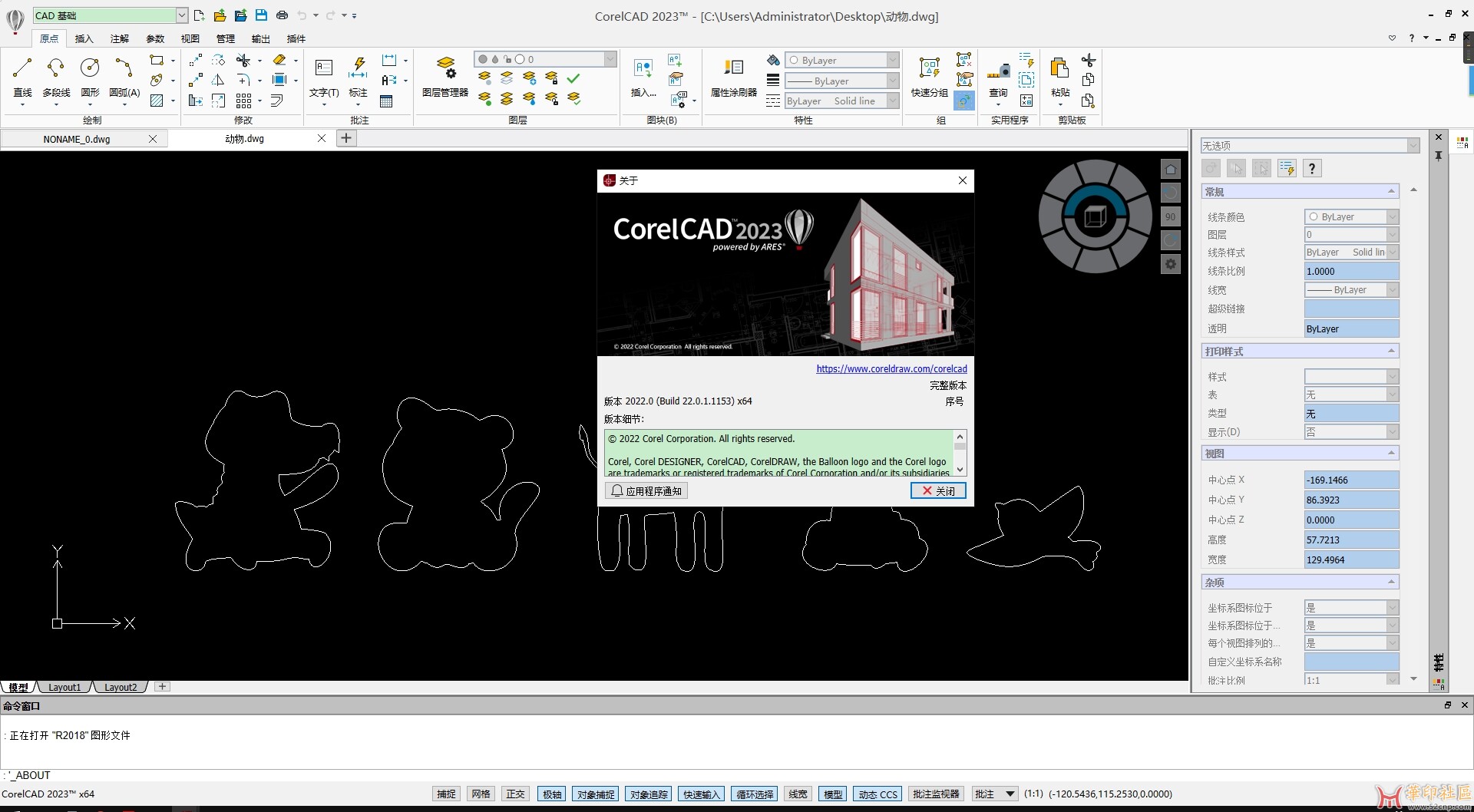Open the 线条颜色 ByLayer color picker in properties
Viewport: 1474px width, 812px height.
click(1351, 216)
